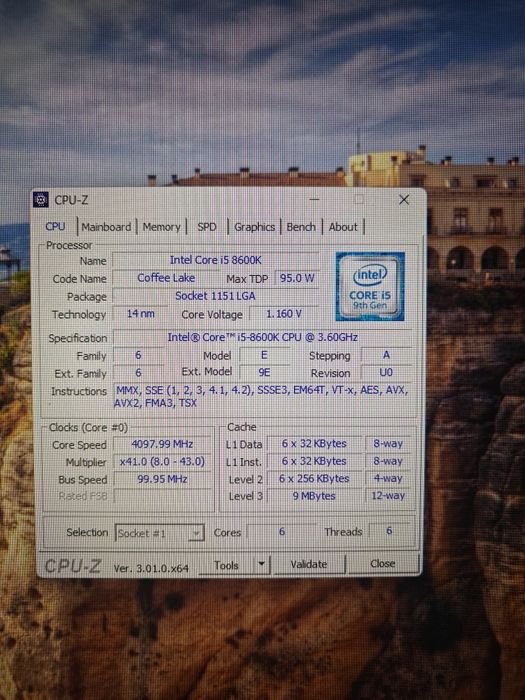Click the Close button

(383, 563)
